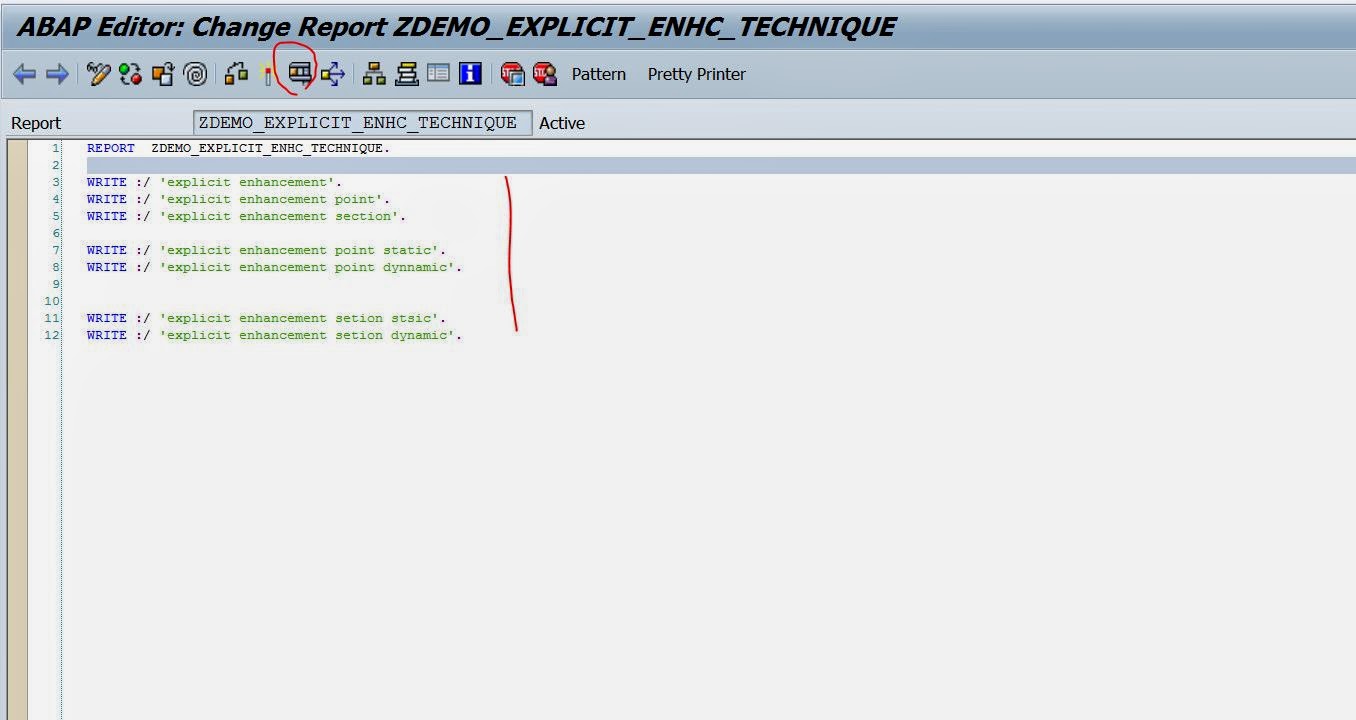Toggle Display/Change mode with pencil icon

tap(97, 74)
